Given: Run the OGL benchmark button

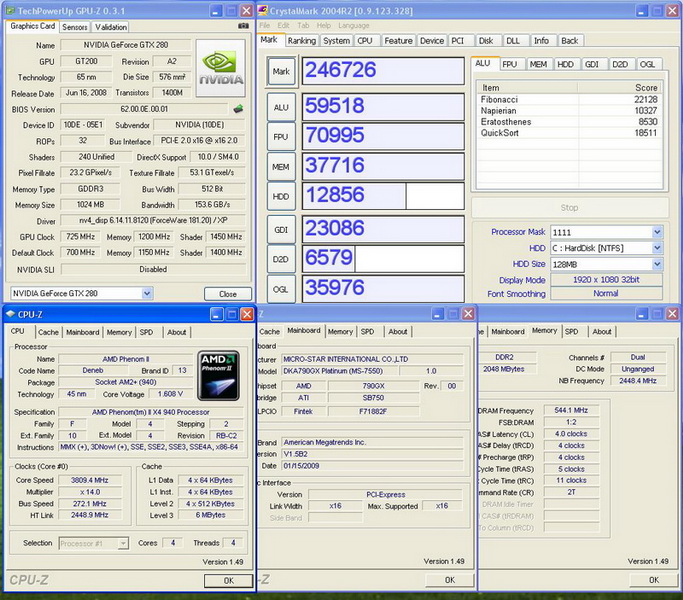Looking at the screenshot, I should (281, 287).
